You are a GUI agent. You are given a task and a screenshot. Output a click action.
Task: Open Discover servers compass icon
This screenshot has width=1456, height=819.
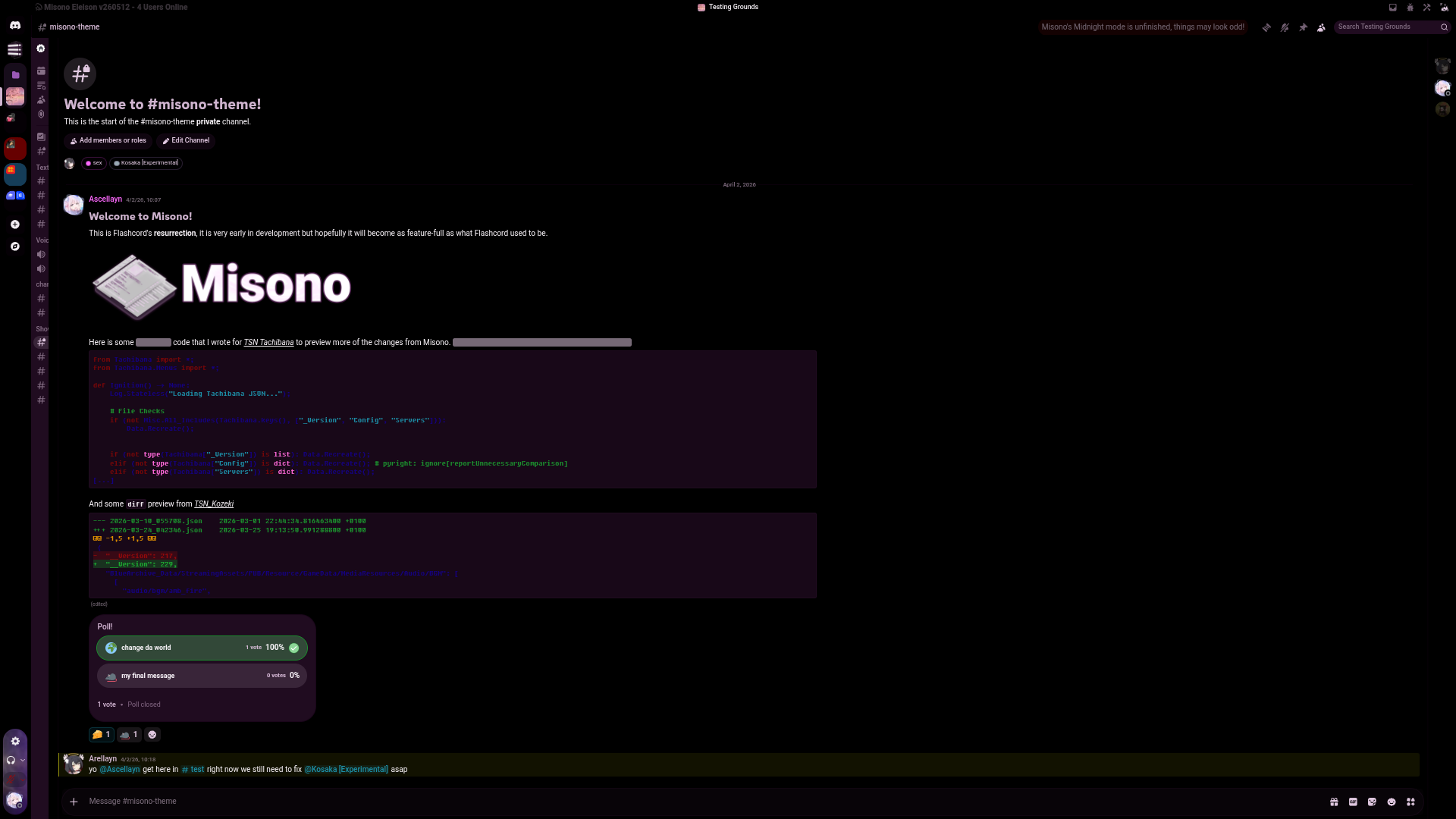click(x=15, y=246)
